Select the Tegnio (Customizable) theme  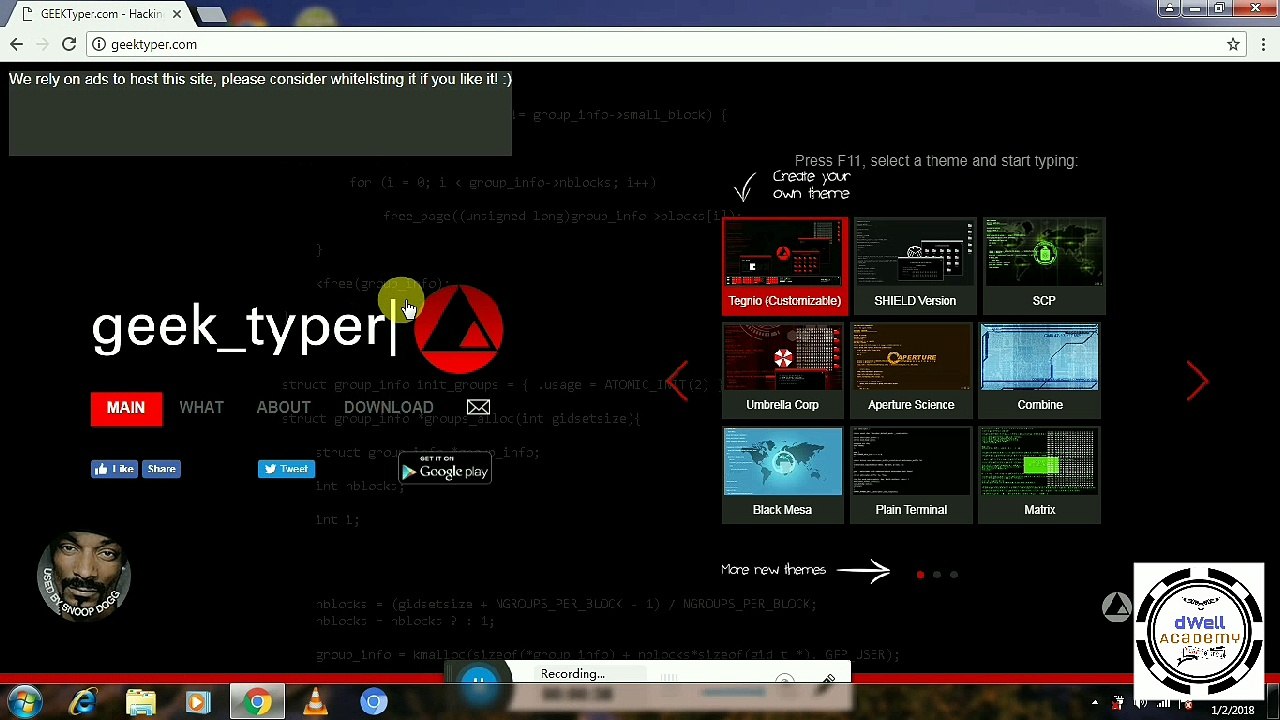click(x=785, y=266)
